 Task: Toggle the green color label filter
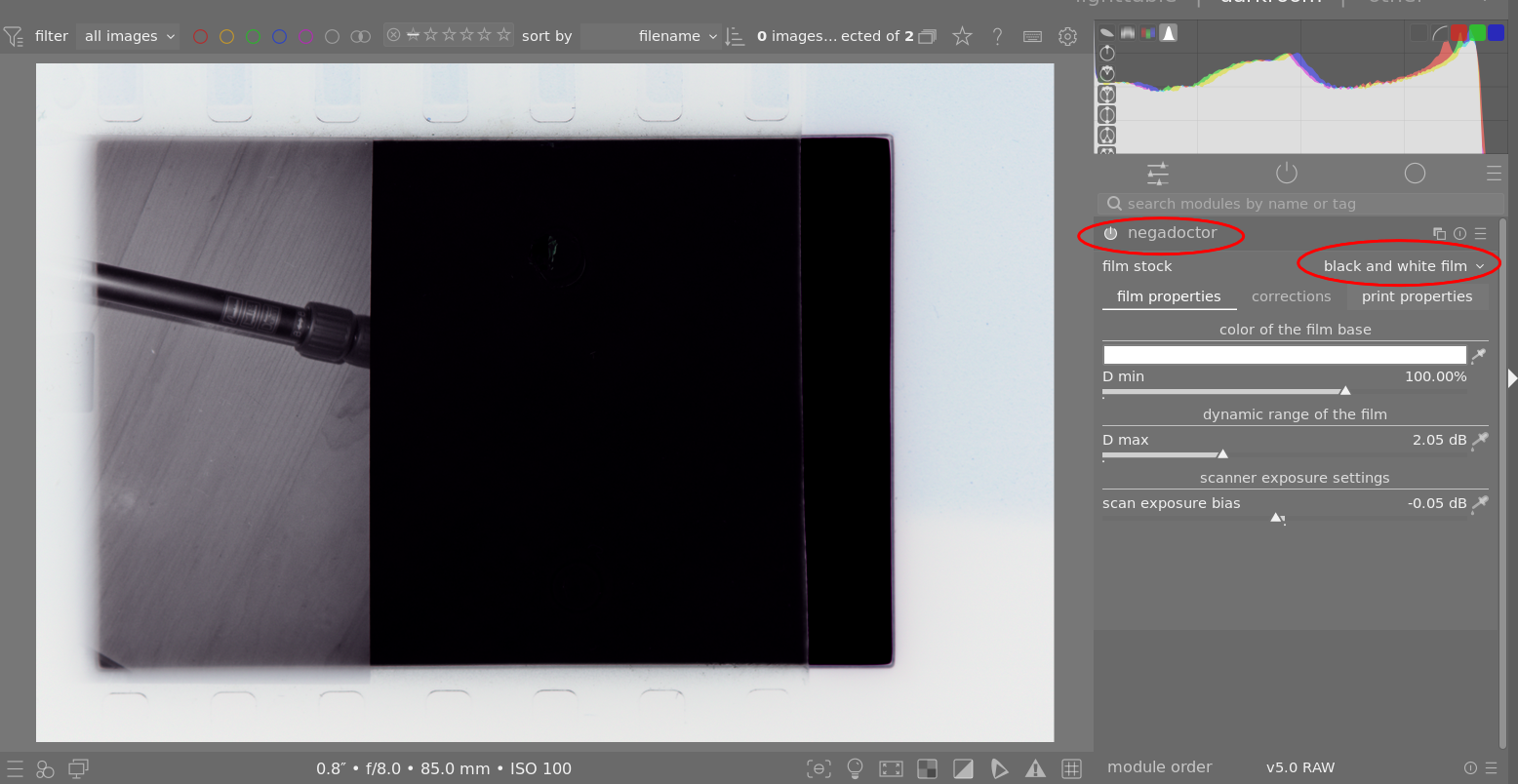254,36
